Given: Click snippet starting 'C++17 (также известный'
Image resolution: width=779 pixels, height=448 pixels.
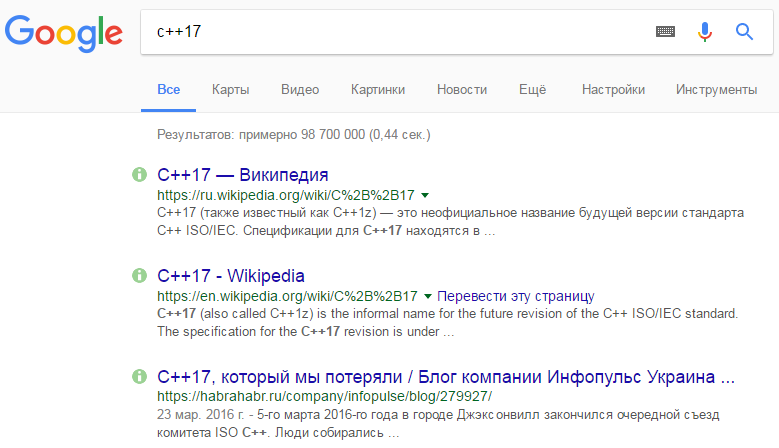Looking at the screenshot, I should point(450,222).
